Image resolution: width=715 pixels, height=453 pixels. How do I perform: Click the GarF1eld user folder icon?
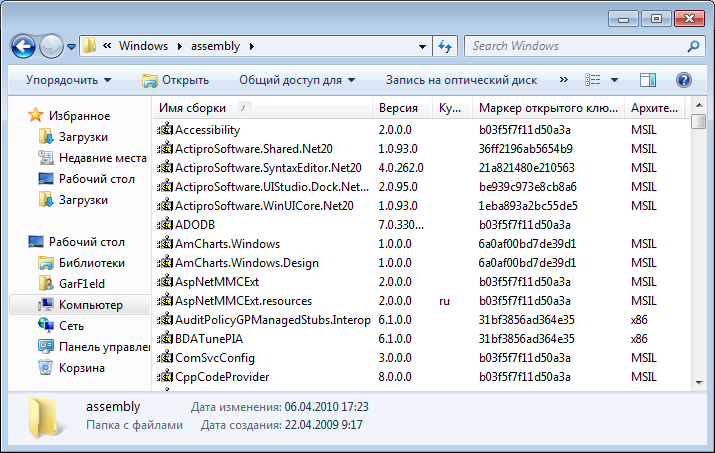[x=46, y=284]
